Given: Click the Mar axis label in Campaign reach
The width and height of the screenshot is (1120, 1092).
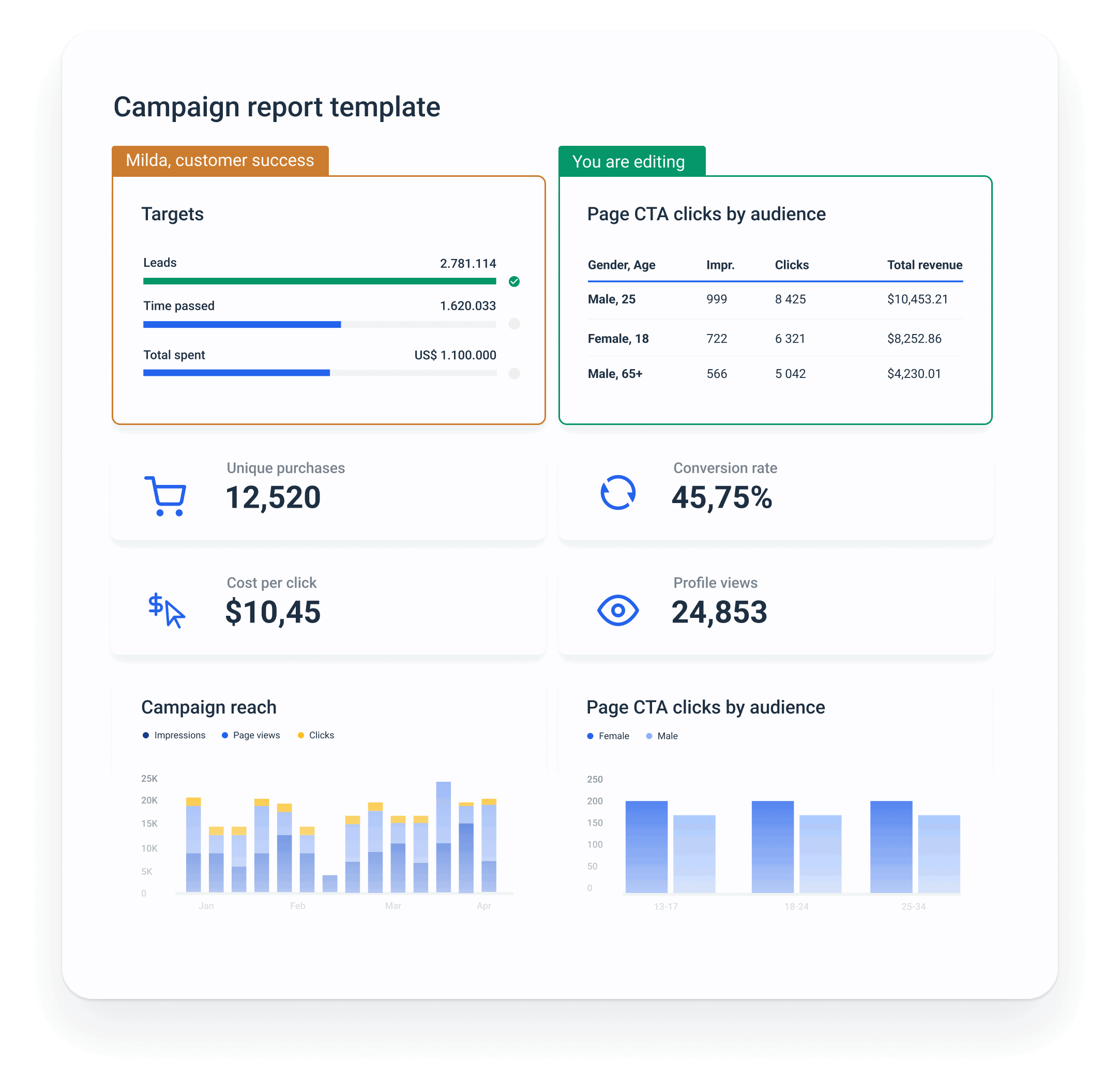Looking at the screenshot, I should tap(393, 905).
